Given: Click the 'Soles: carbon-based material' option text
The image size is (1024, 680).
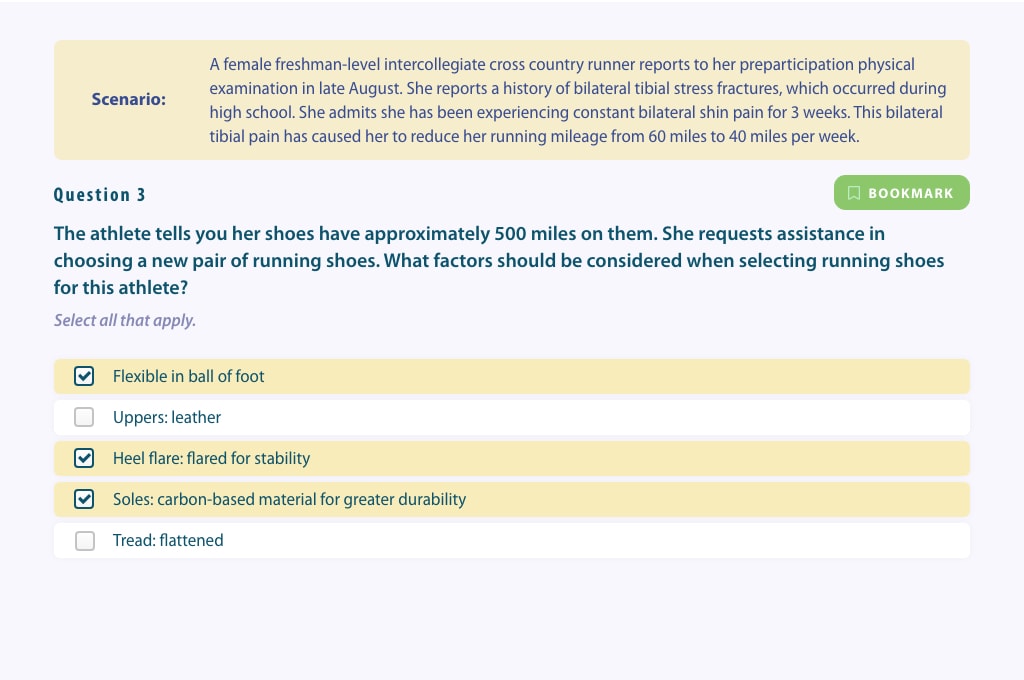Looking at the screenshot, I should [289, 500].
